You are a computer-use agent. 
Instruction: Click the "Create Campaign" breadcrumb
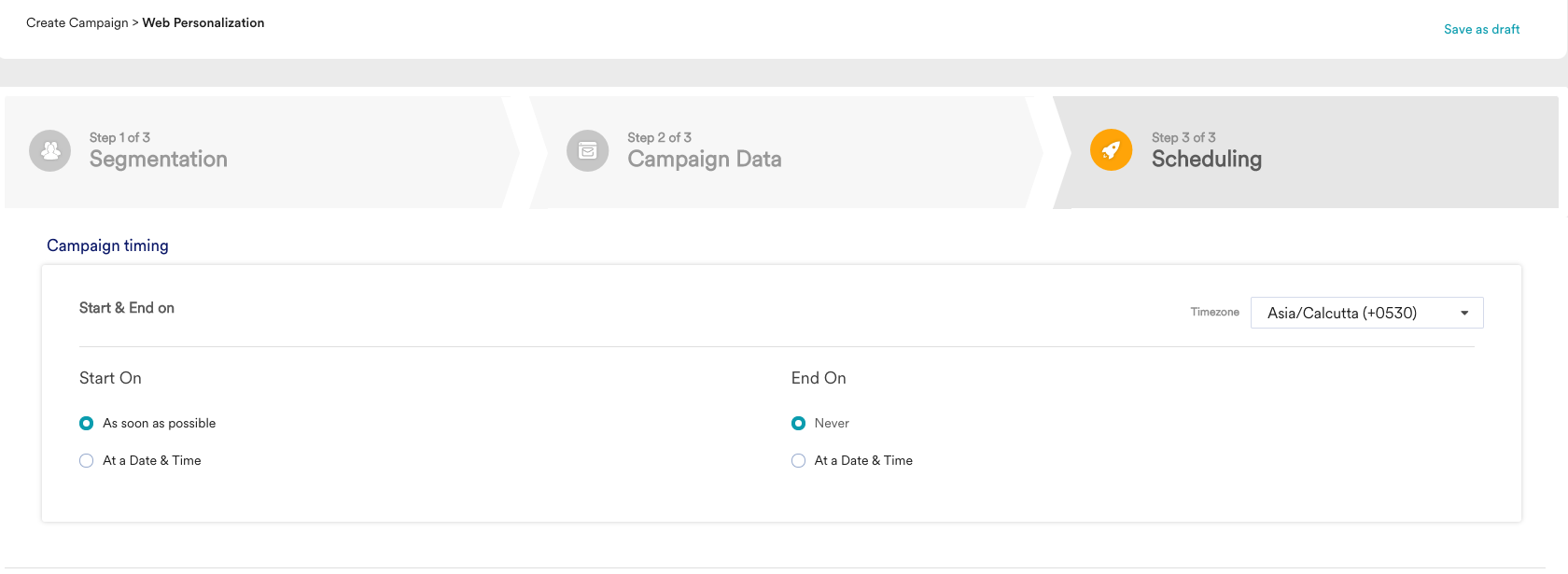[77, 23]
